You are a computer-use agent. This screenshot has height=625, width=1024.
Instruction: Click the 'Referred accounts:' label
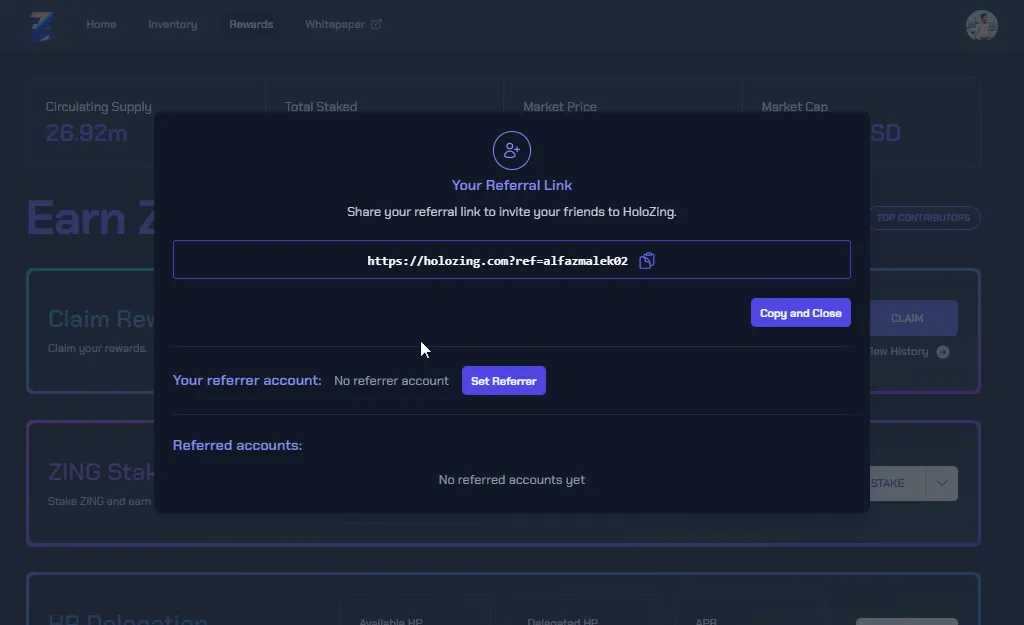coord(237,445)
